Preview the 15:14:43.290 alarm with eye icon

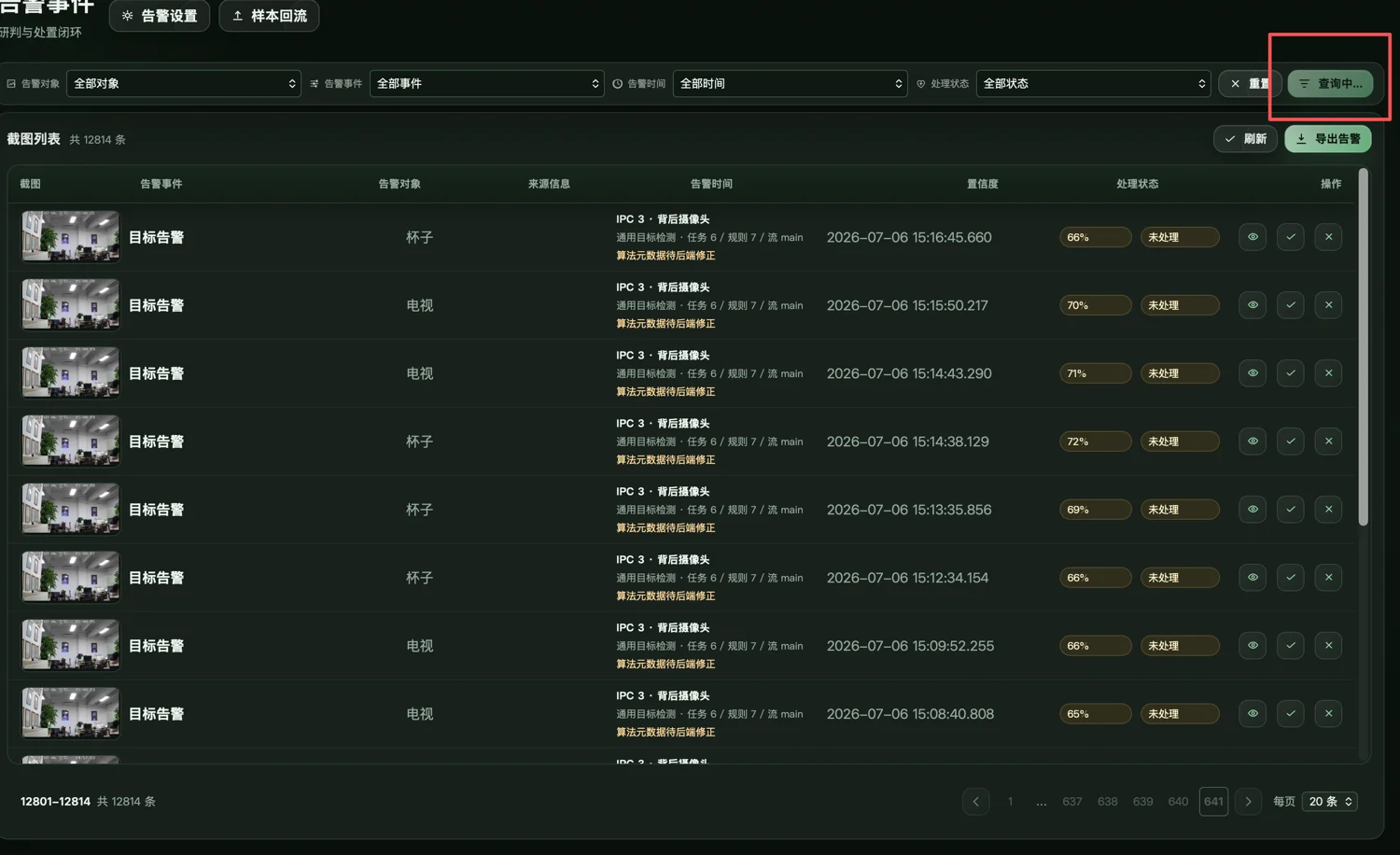click(x=1253, y=373)
